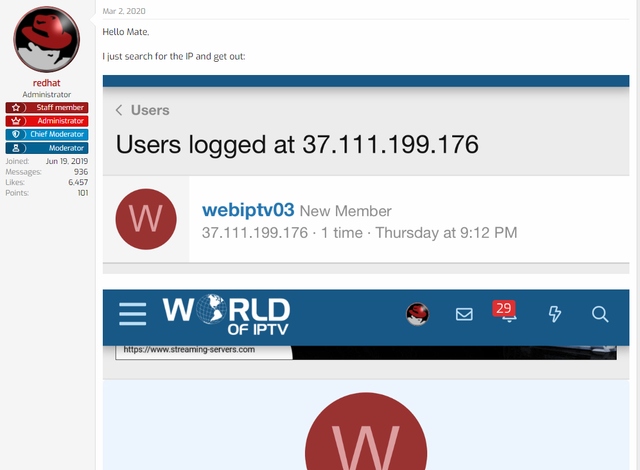The width and height of the screenshot is (640, 470).
Task: Open the alerts bell showing 29
Action: pyautogui.click(x=505, y=312)
